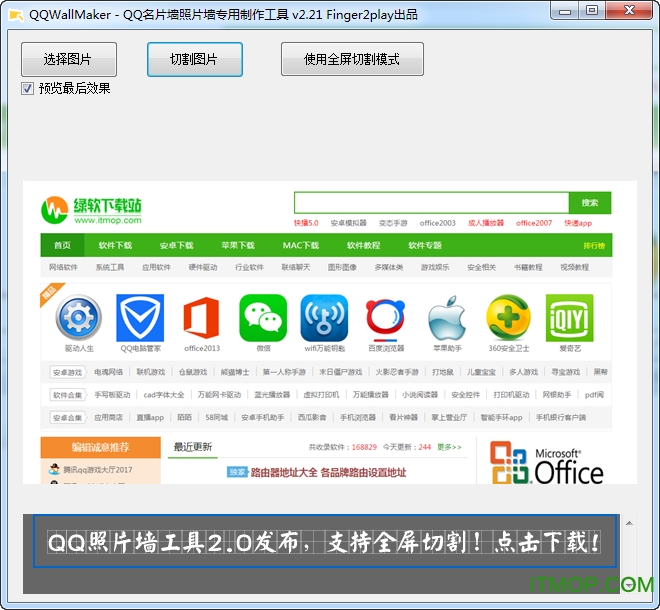Maximize the QQWallMaker window
Viewport: 660px width, 610px height.
[592, 10]
